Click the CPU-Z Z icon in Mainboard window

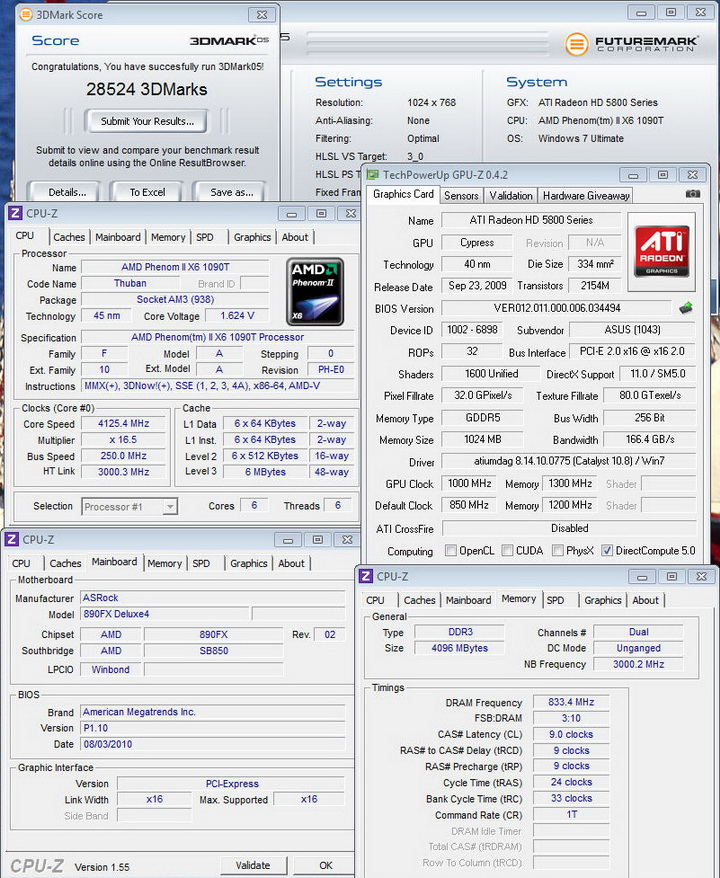coord(12,539)
